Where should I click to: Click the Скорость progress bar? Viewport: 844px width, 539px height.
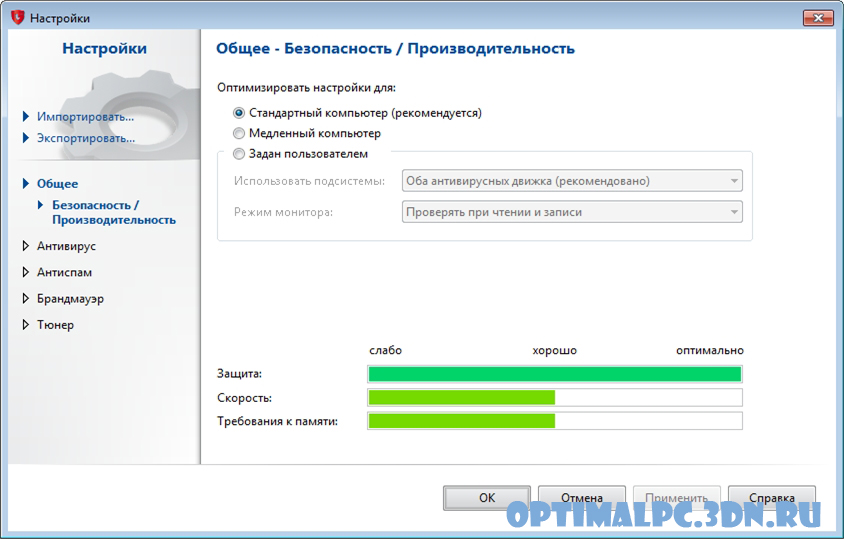pos(555,397)
